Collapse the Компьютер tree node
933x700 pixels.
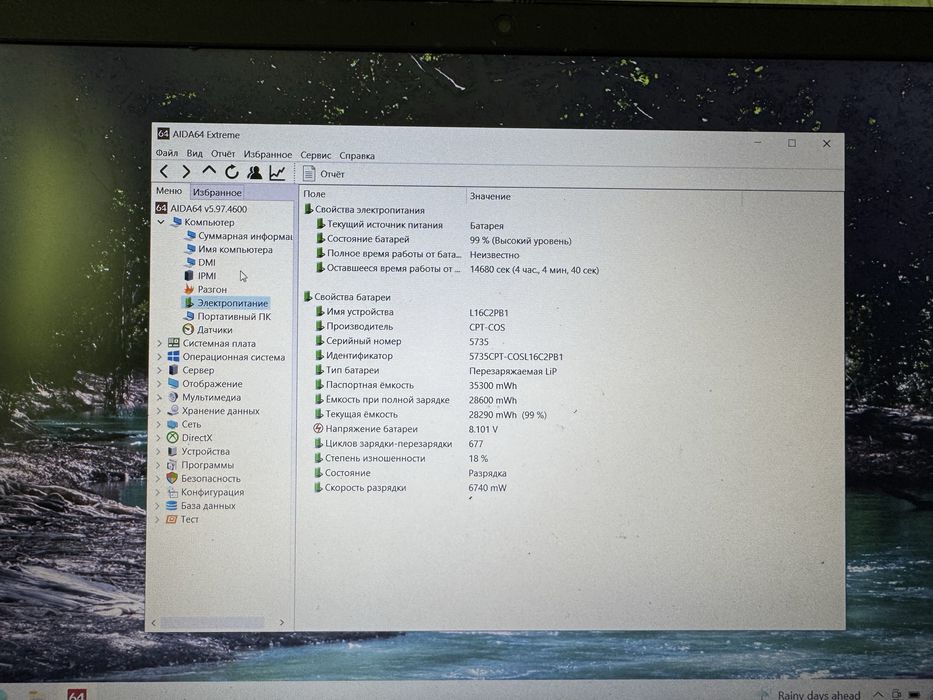(161, 222)
